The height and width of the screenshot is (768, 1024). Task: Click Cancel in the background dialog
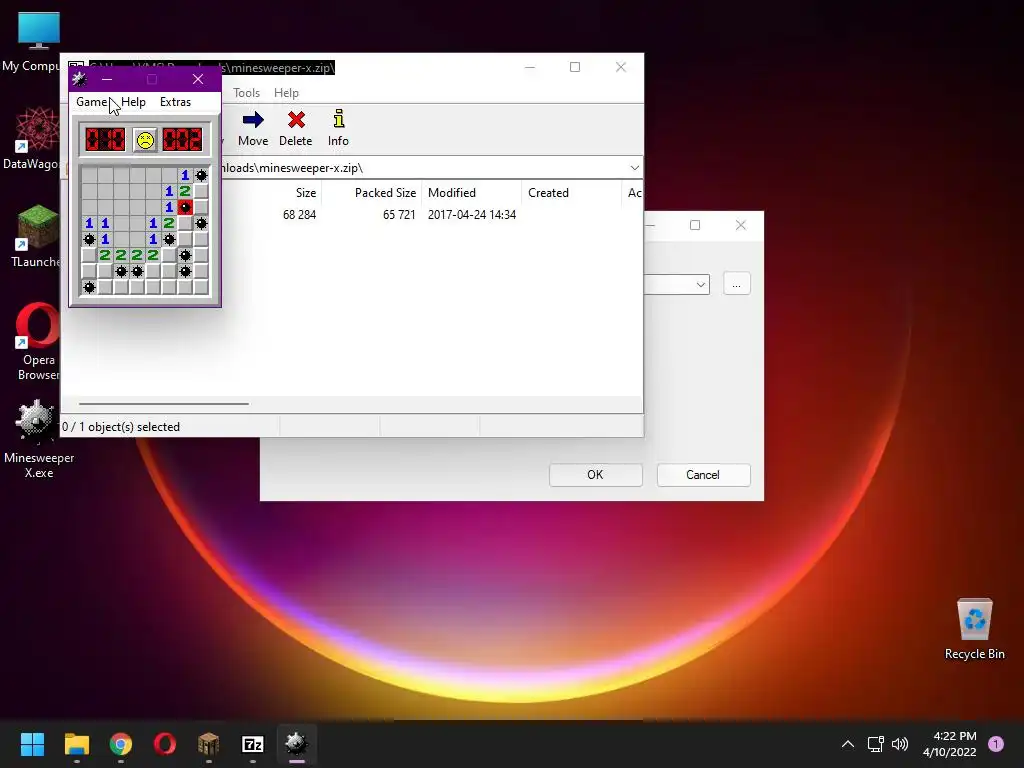[x=703, y=475]
